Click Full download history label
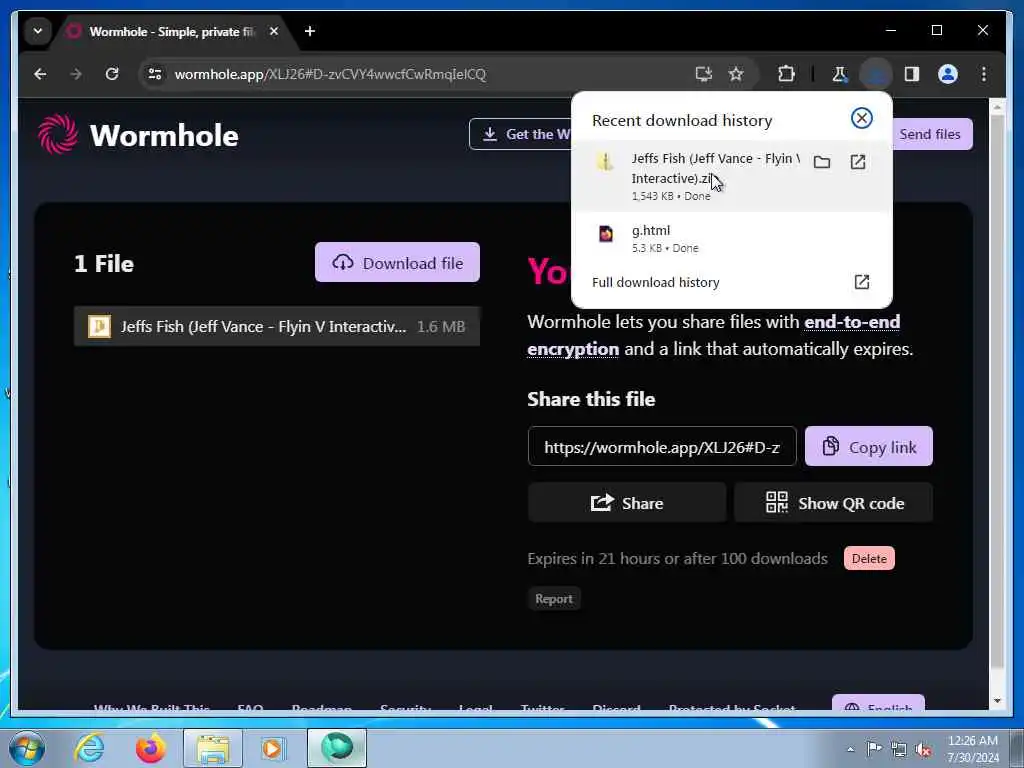The image size is (1024, 768). pyautogui.click(x=656, y=282)
